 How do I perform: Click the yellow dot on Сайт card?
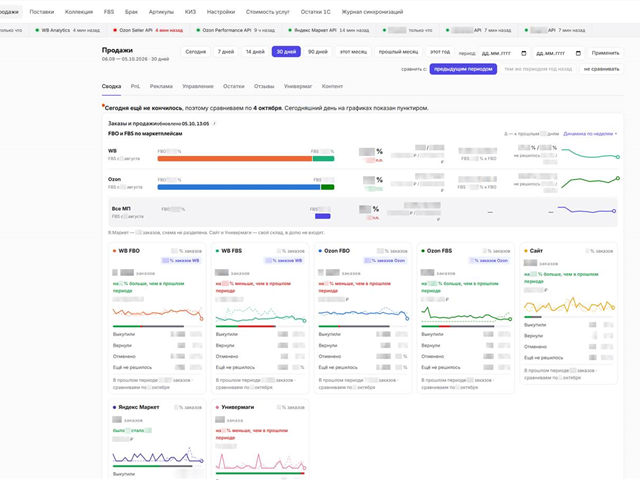(526, 251)
